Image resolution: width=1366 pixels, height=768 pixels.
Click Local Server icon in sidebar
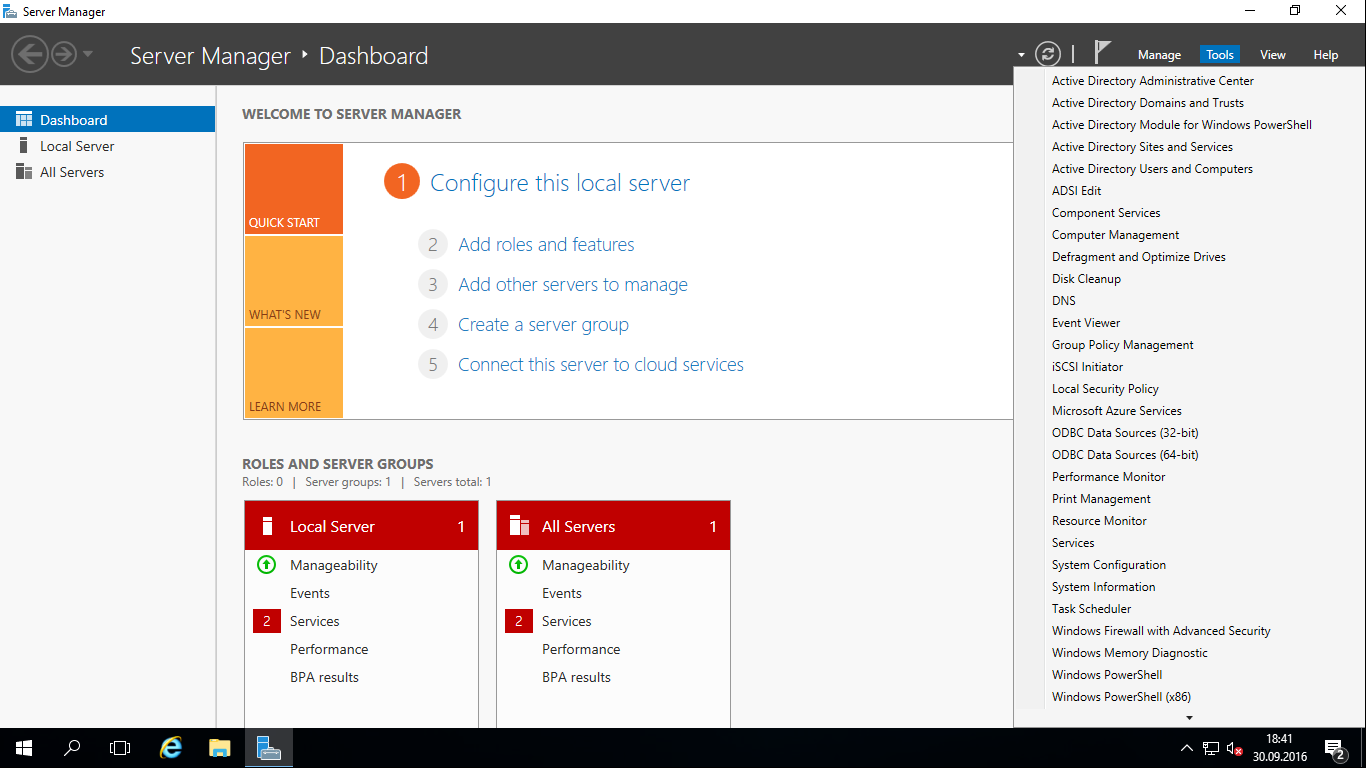point(24,146)
